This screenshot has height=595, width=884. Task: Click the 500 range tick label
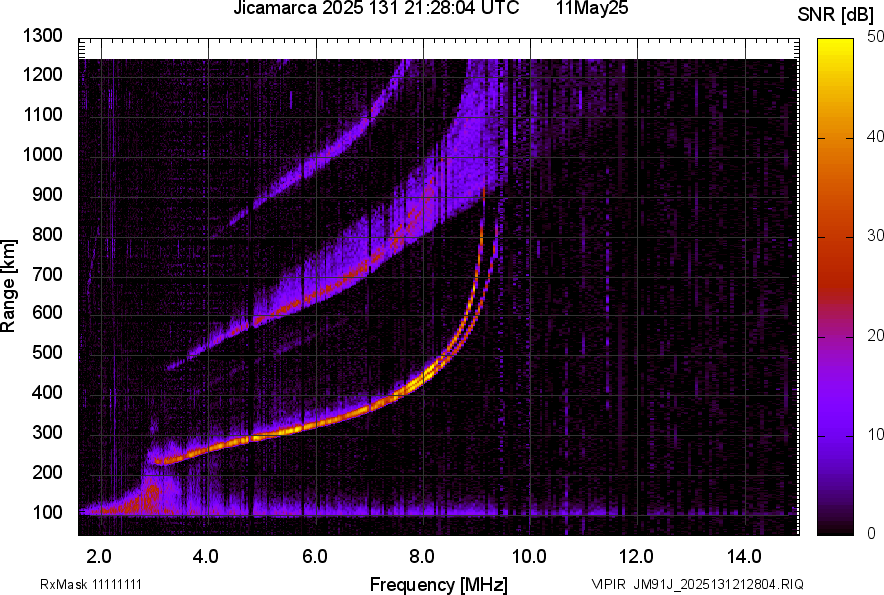tap(47, 352)
